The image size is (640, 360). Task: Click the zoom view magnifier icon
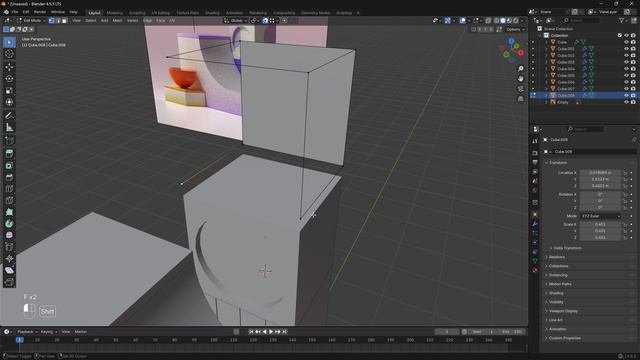520,69
